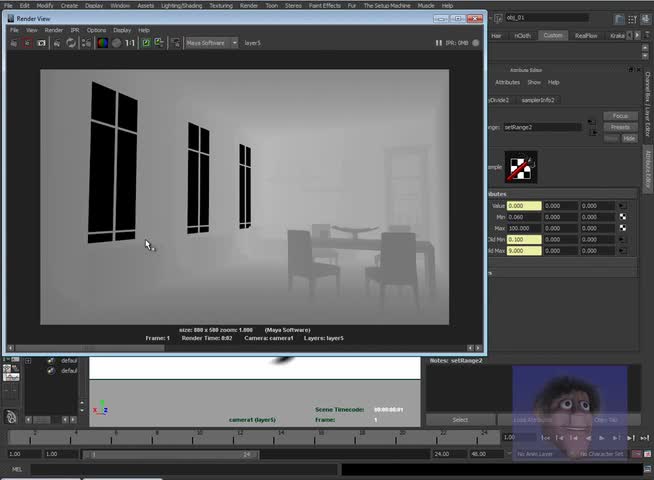Switch to the Custom shelf tab
The width and height of the screenshot is (654, 480).
553,35
